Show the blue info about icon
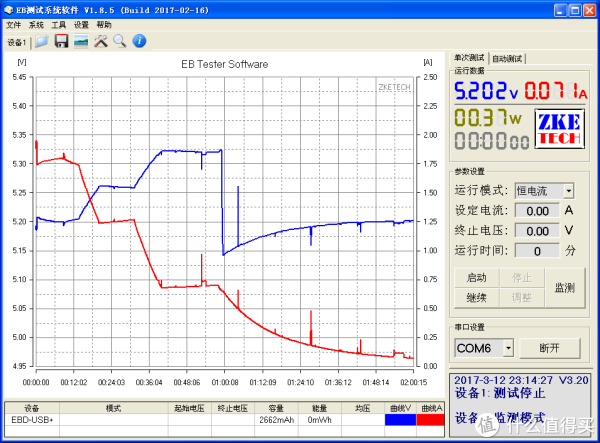Viewport: 600px width, 443px height. point(139,41)
